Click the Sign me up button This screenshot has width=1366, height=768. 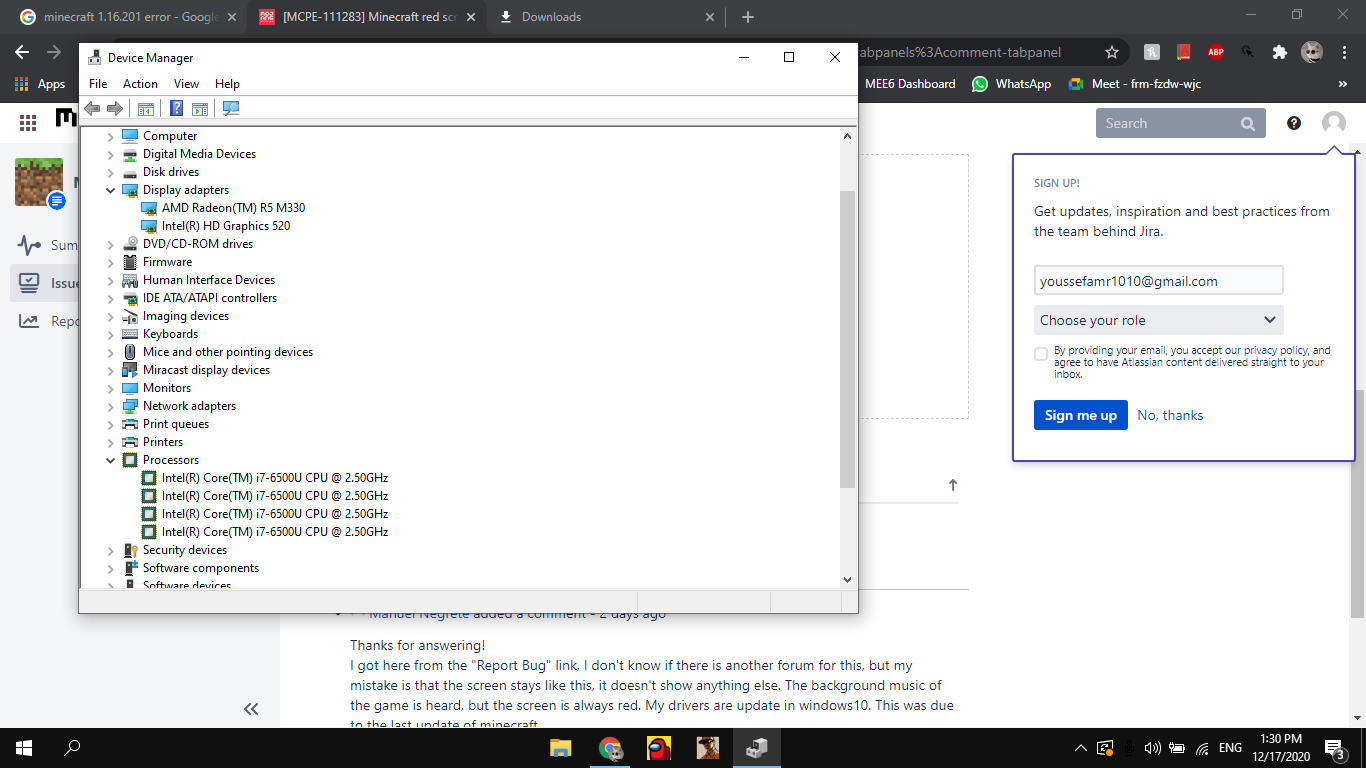coord(1081,415)
